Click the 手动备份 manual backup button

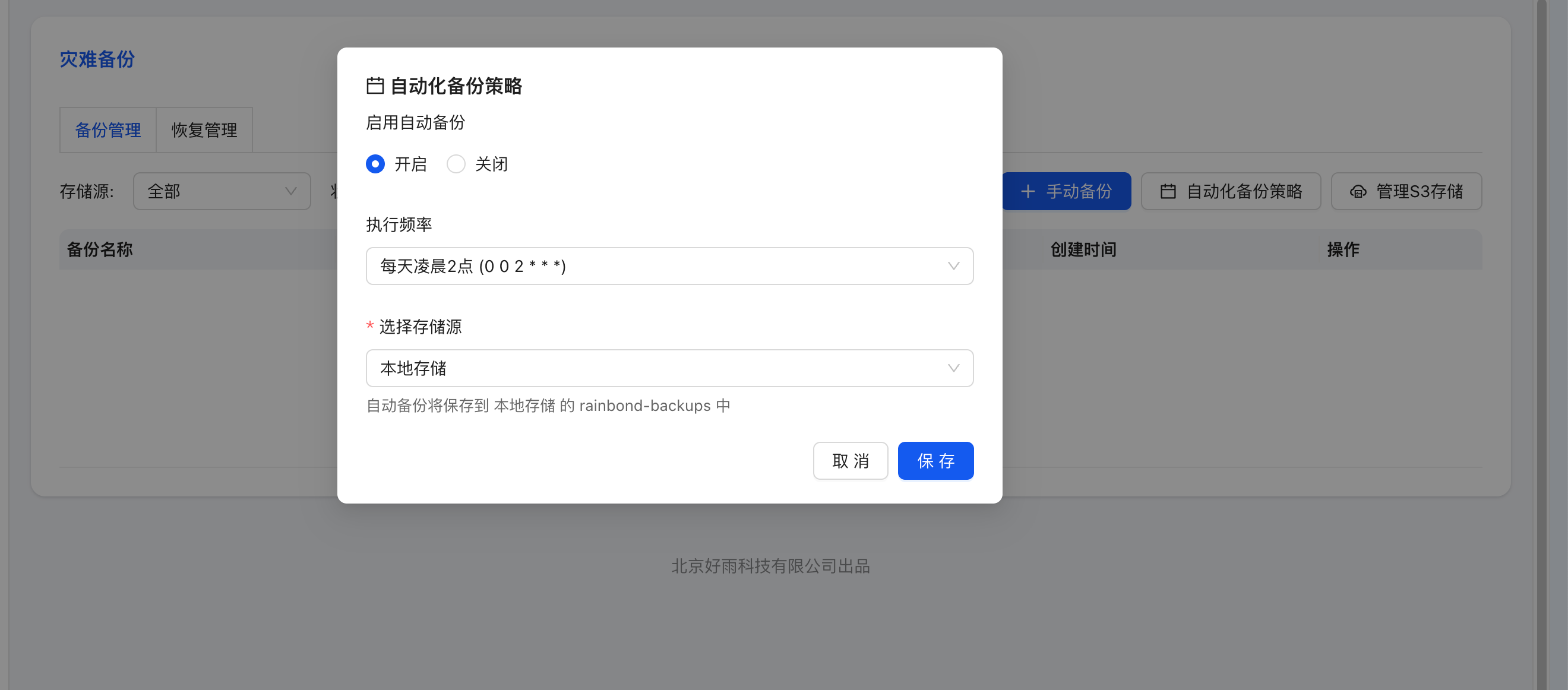[1067, 191]
